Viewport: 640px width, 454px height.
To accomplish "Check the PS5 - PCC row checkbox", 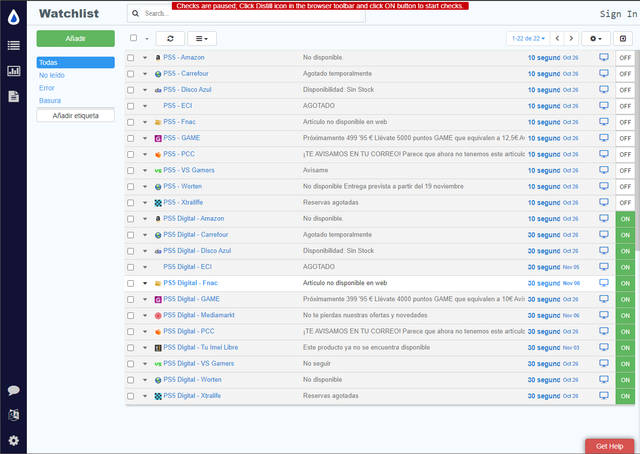I will tap(131, 154).
